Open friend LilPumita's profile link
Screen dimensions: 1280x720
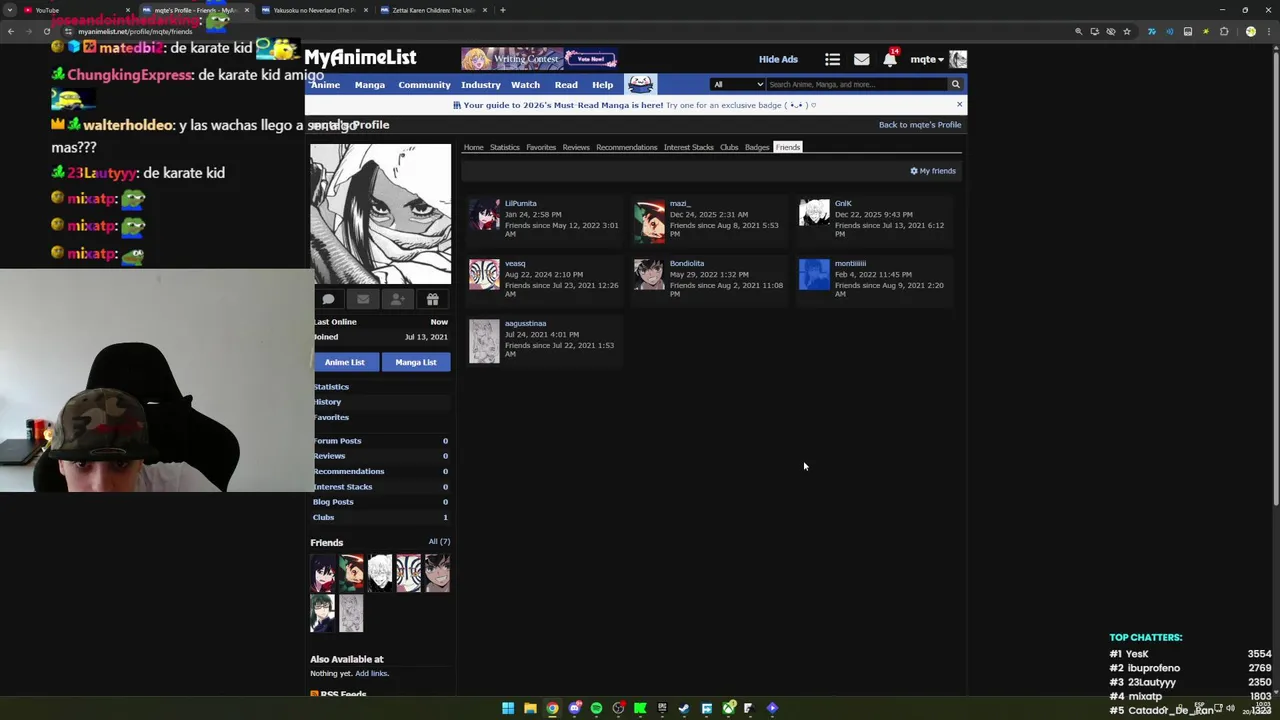pyautogui.click(x=521, y=203)
